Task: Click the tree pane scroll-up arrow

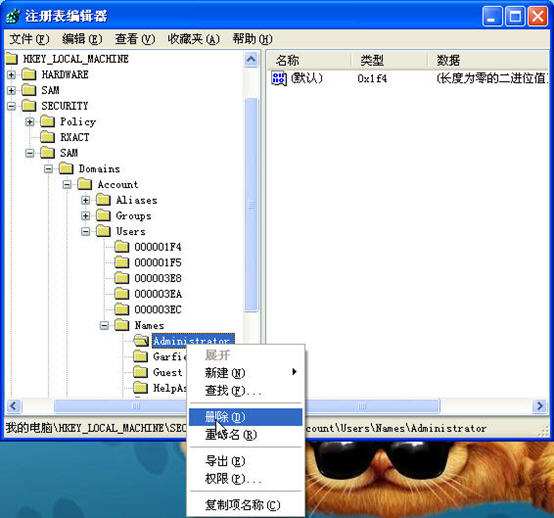Action: (251, 59)
